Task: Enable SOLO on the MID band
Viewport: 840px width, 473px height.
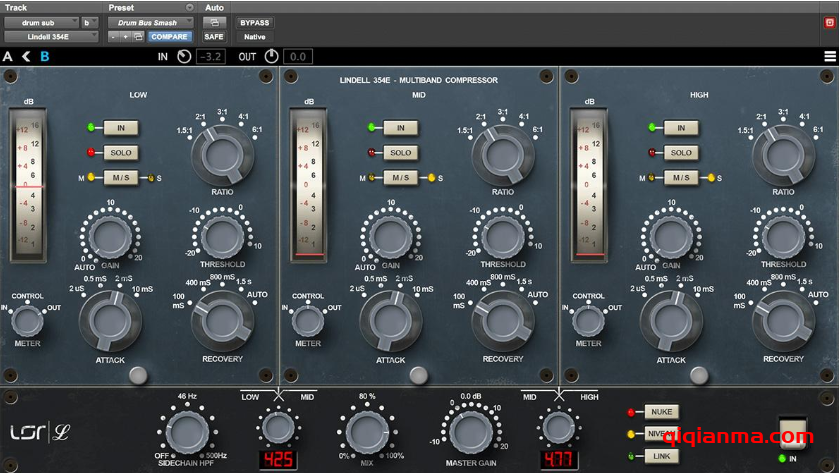Action: [x=400, y=153]
